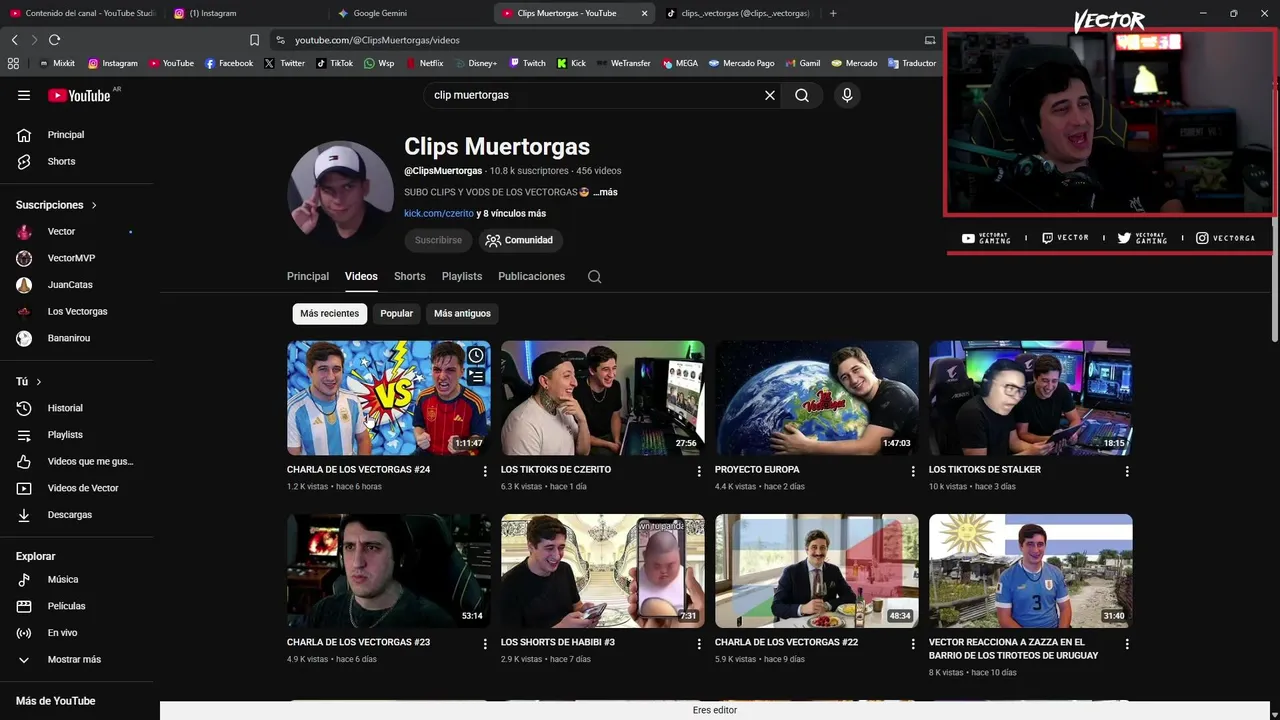
Task: Clear the search box with X
Action: [x=770, y=95]
